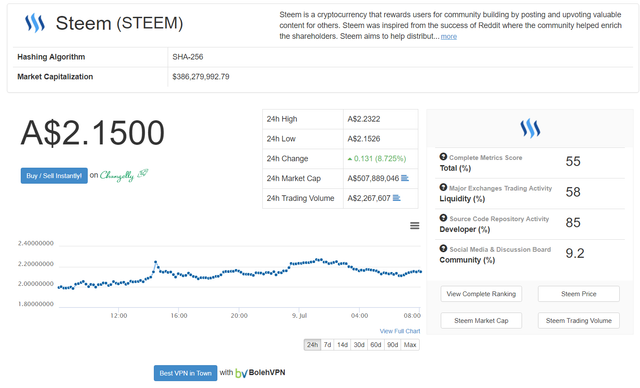Switch chart range to Max

point(410,345)
